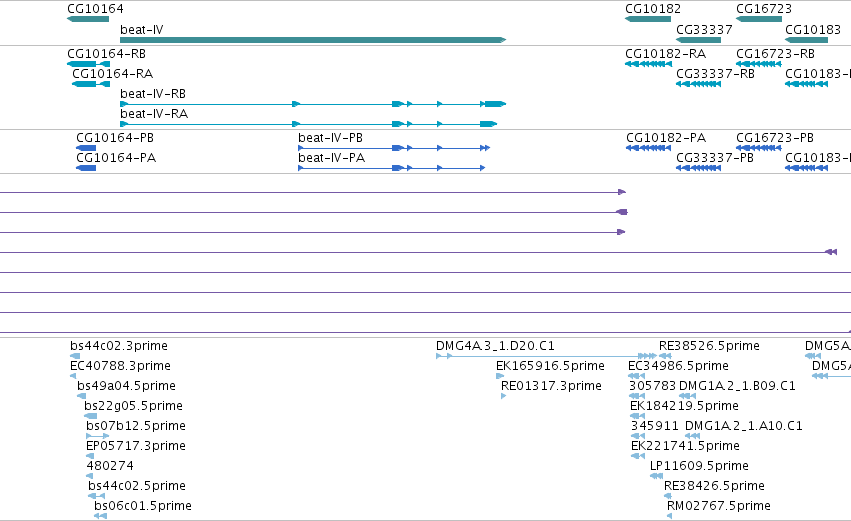Select EST RE38526.5prime
This screenshot has width=851, height=521.
665,356
